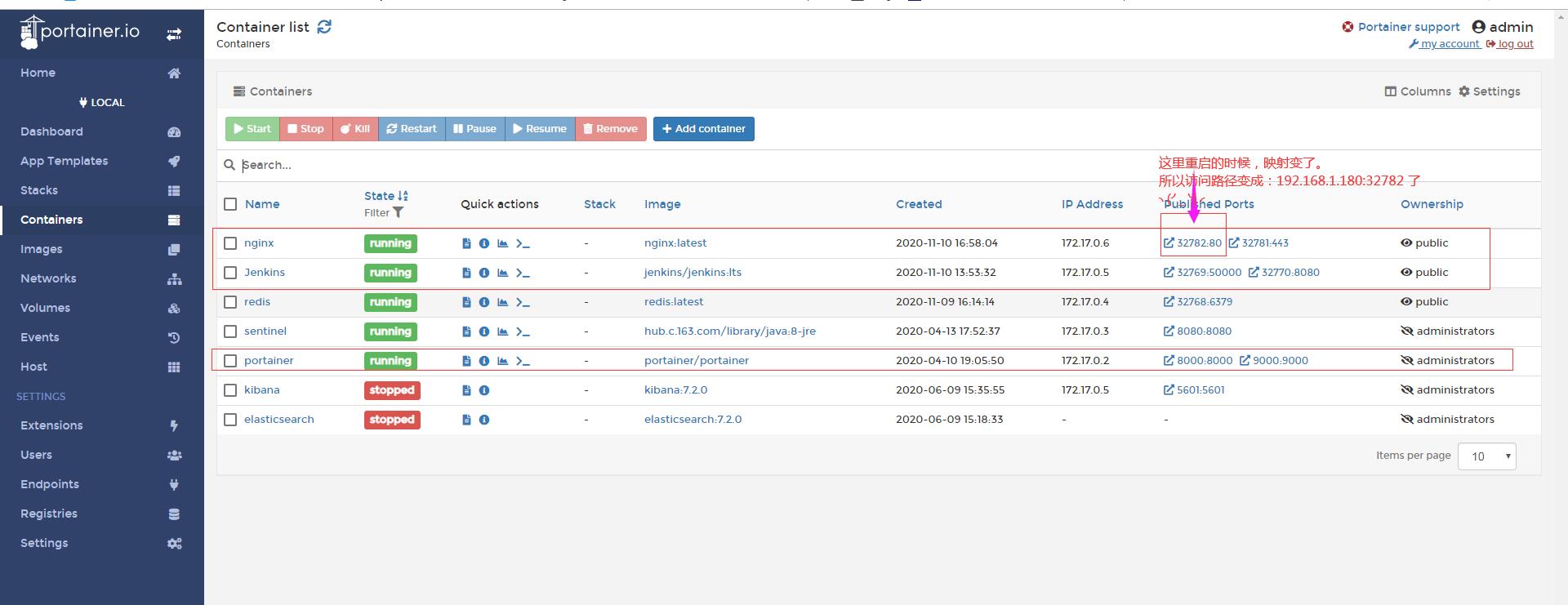Viewport: 1568px width, 605px height.
Task: Click the Pause button
Action: point(475,129)
